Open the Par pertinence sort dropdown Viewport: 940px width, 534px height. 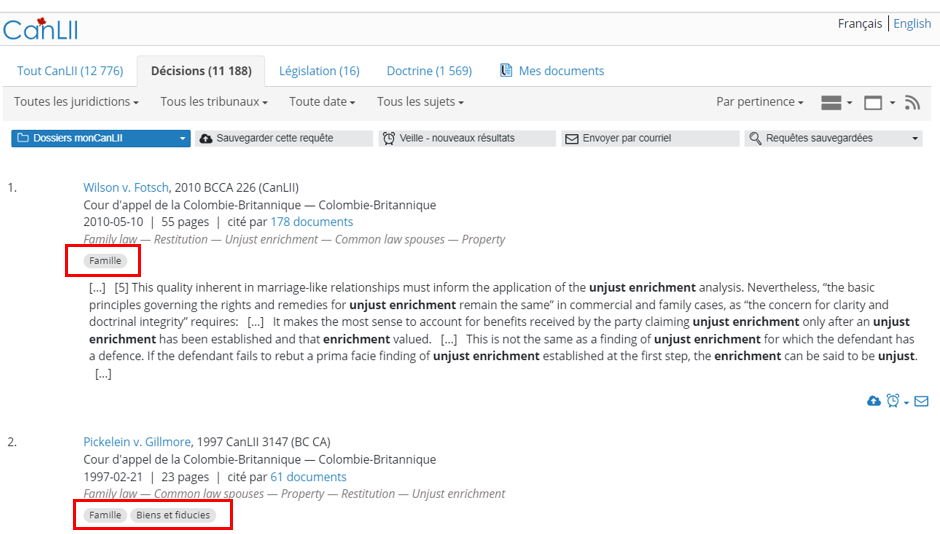coord(759,102)
